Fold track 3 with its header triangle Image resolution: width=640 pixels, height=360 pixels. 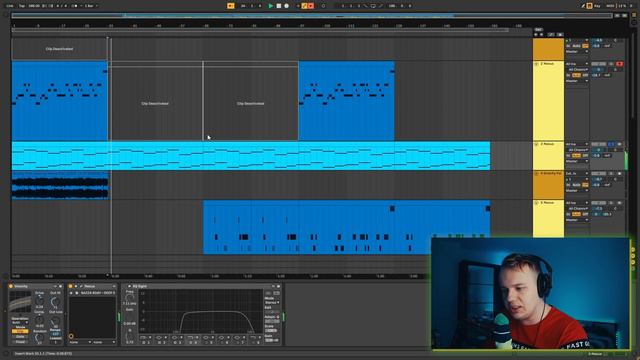tap(536, 144)
